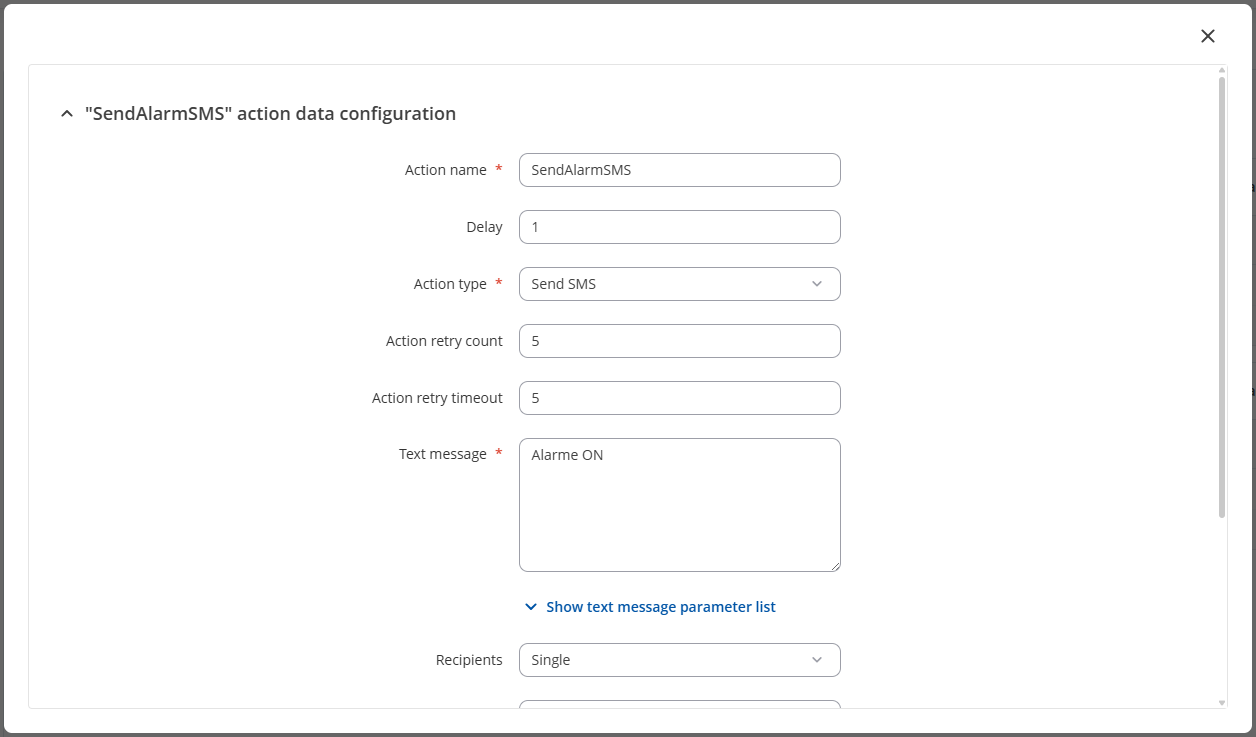Click the Action name label
The width and height of the screenshot is (1256, 737).
point(445,170)
